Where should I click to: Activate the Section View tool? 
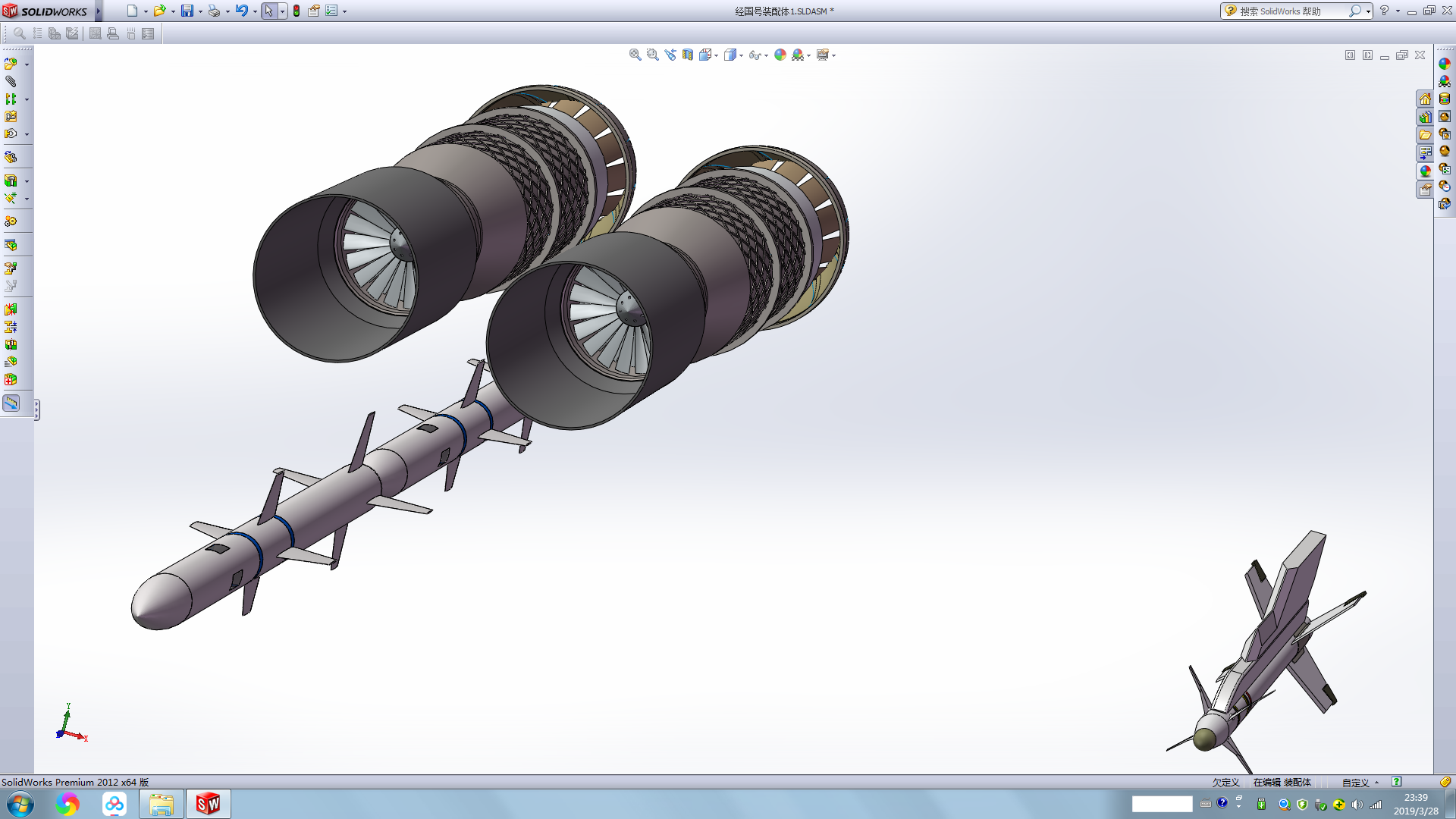click(688, 55)
